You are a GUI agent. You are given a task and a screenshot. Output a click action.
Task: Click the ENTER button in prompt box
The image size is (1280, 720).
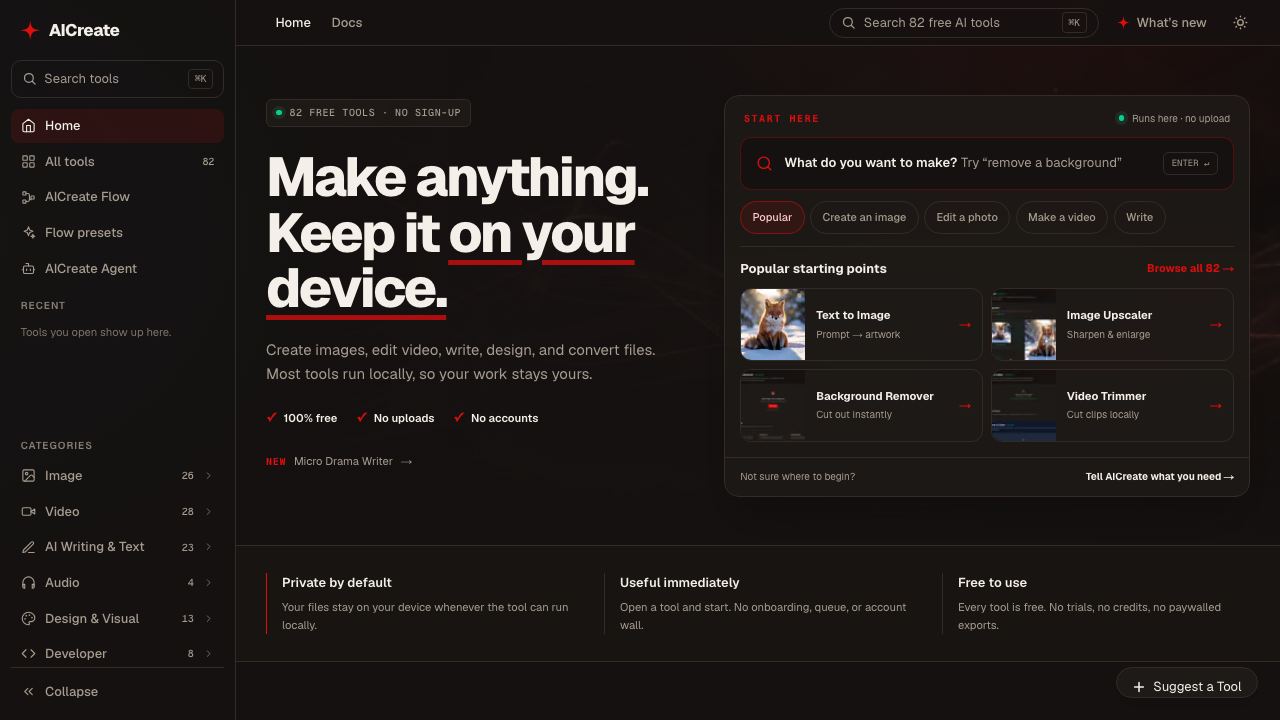[1190, 163]
